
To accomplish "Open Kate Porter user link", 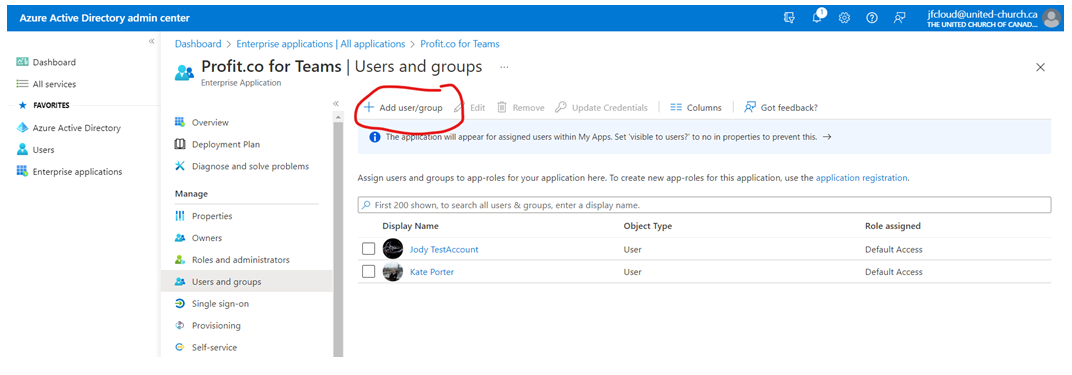I will 431,272.
